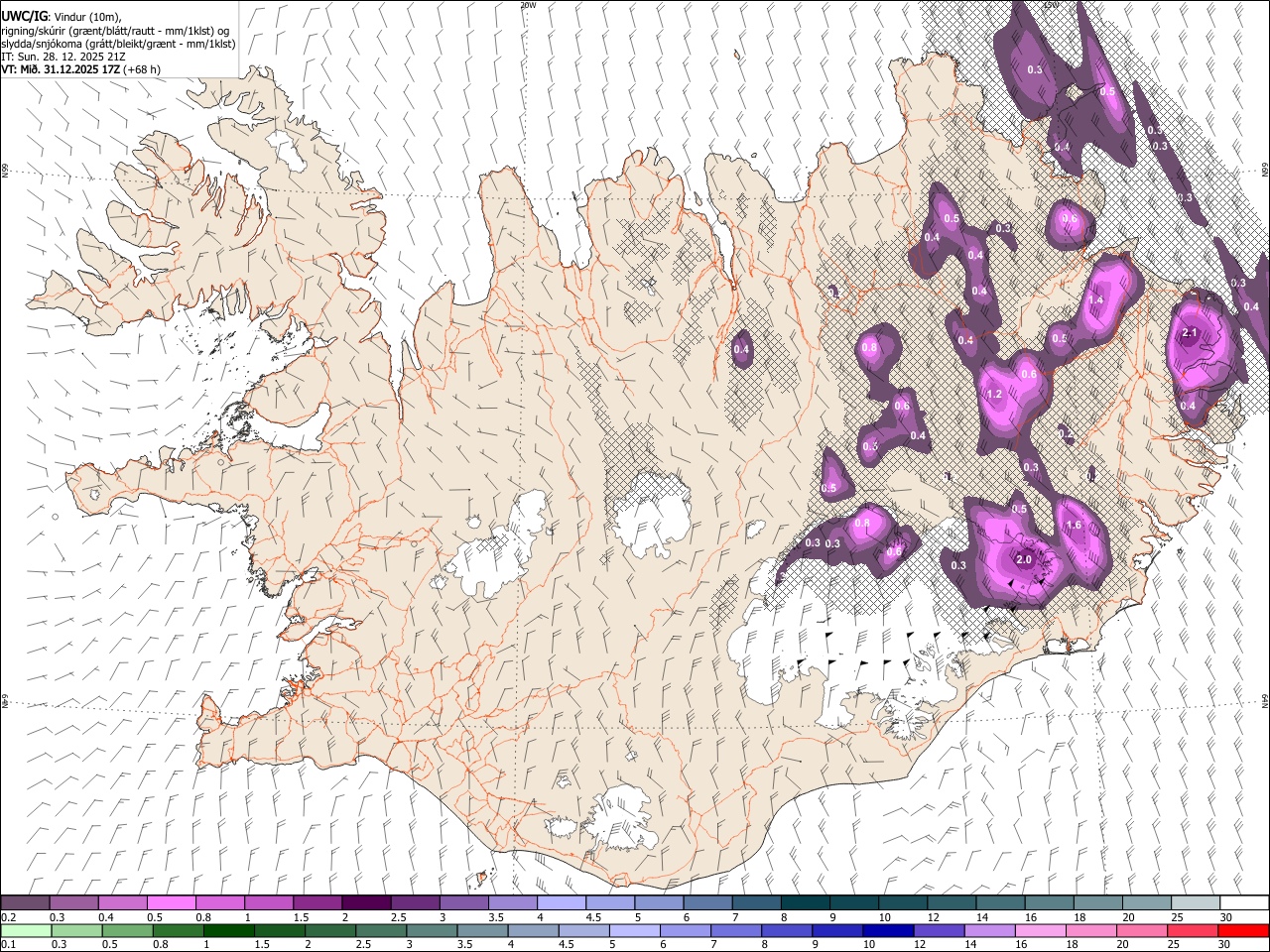Click the 2.1 snowfall value on the map

click(1192, 333)
